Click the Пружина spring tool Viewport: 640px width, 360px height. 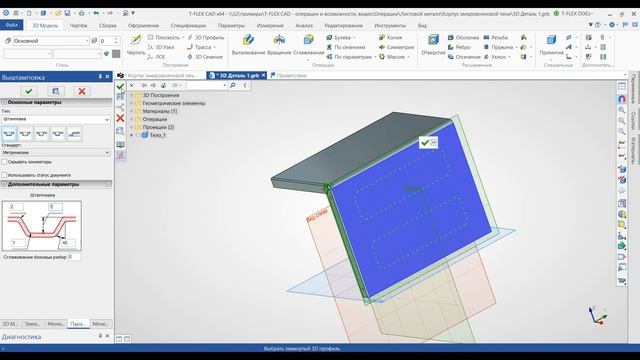click(x=498, y=47)
